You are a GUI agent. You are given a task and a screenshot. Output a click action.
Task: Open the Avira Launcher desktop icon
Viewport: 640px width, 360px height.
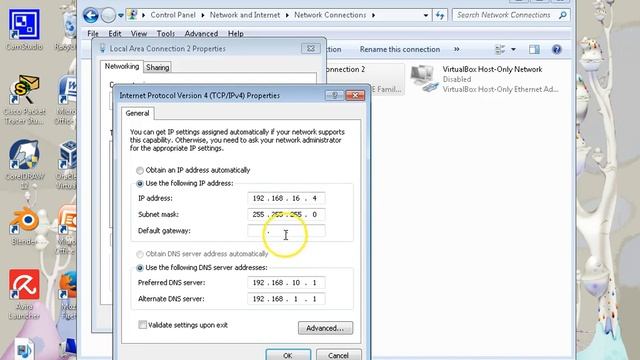tap(24, 294)
